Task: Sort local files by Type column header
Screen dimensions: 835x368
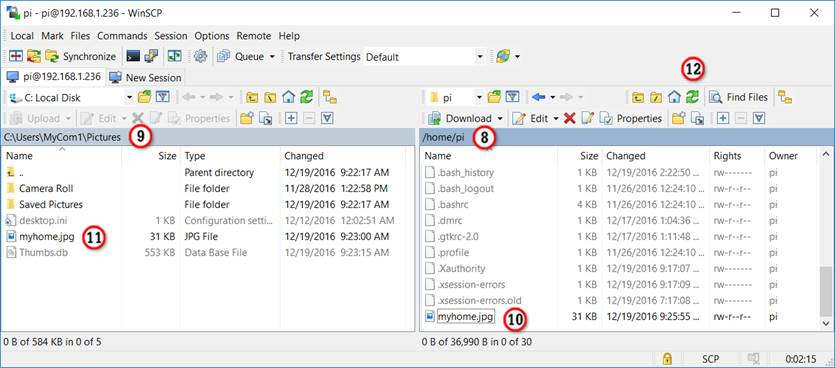Action: (230, 156)
